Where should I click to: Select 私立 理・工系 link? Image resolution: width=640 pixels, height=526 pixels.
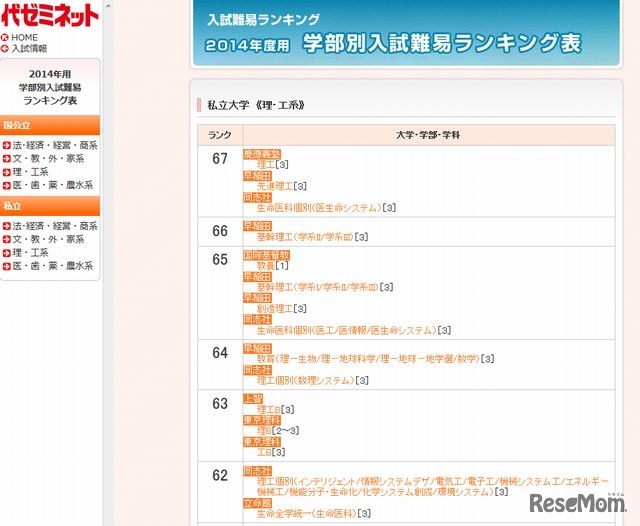tap(30, 253)
